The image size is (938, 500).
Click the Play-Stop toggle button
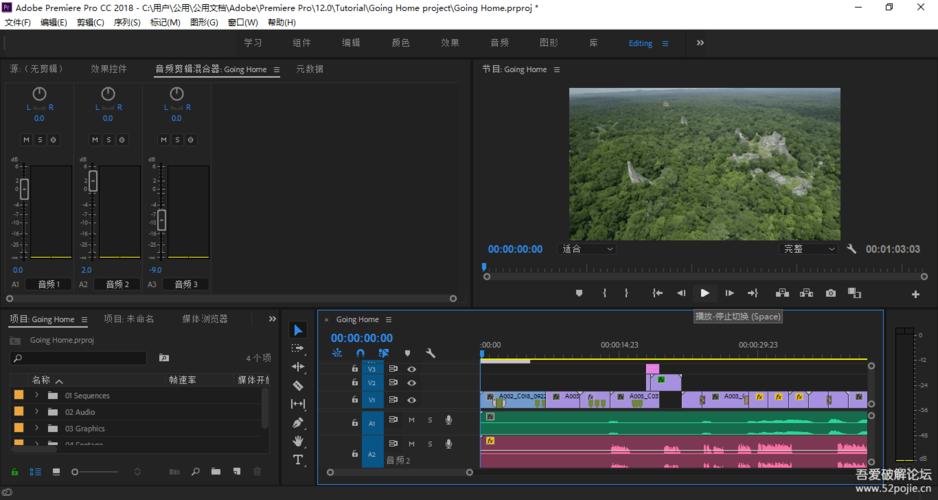pos(705,293)
